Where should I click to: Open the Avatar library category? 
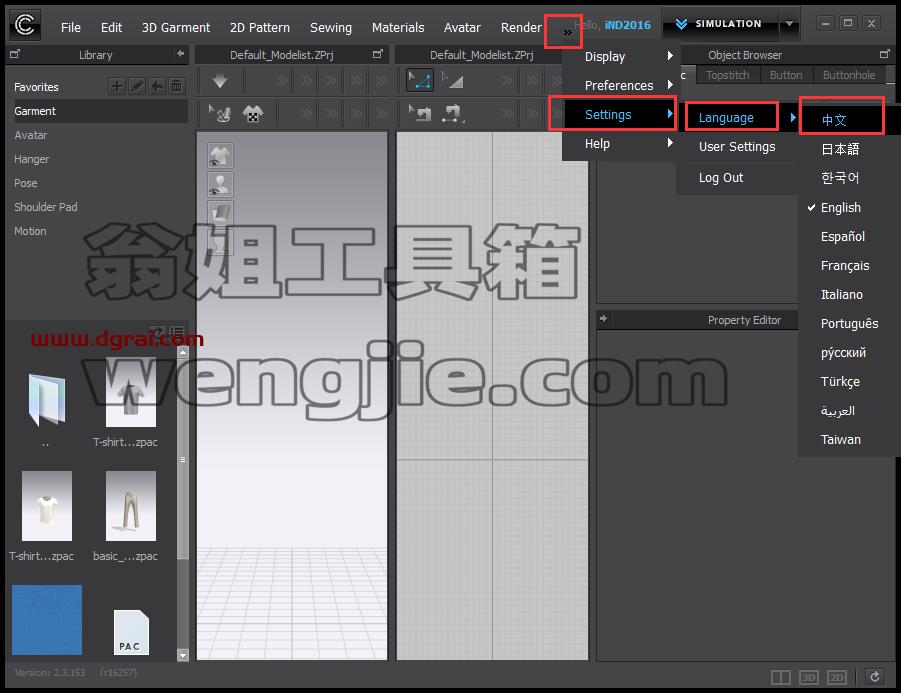click(x=30, y=135)
